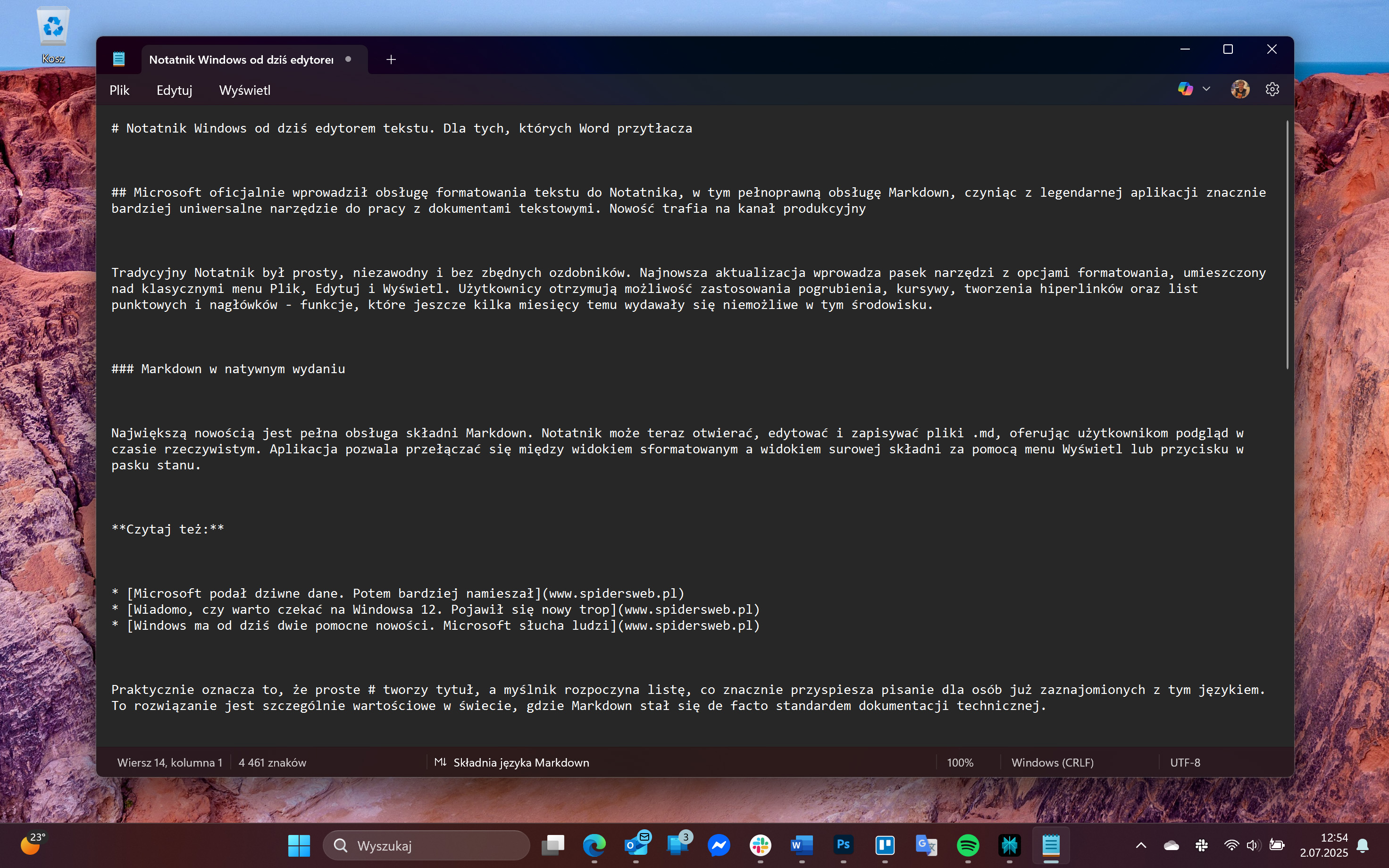Click paragraph starting 'Największą nowością jest'
This screenshot has height=868, width=1389.
point(678,449)
